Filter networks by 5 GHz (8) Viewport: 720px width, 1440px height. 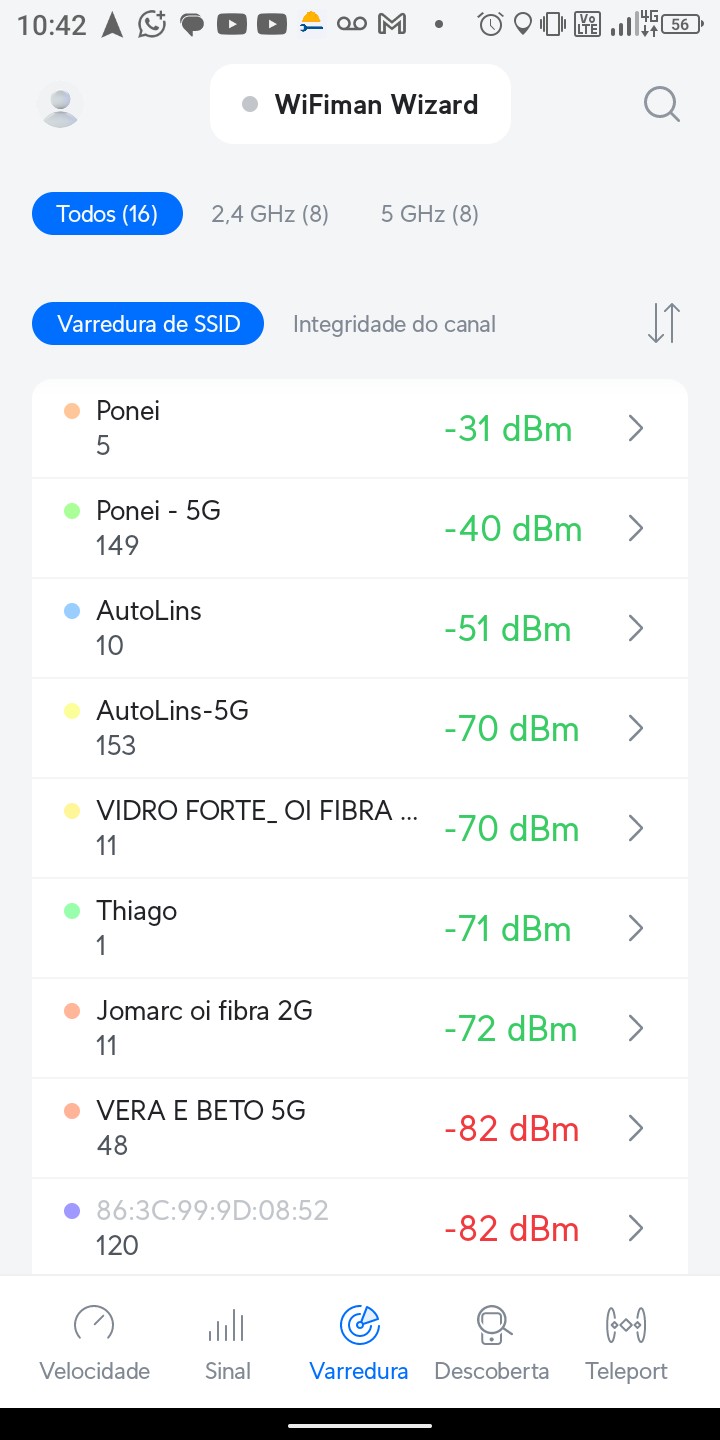click(x=429, y=214)
